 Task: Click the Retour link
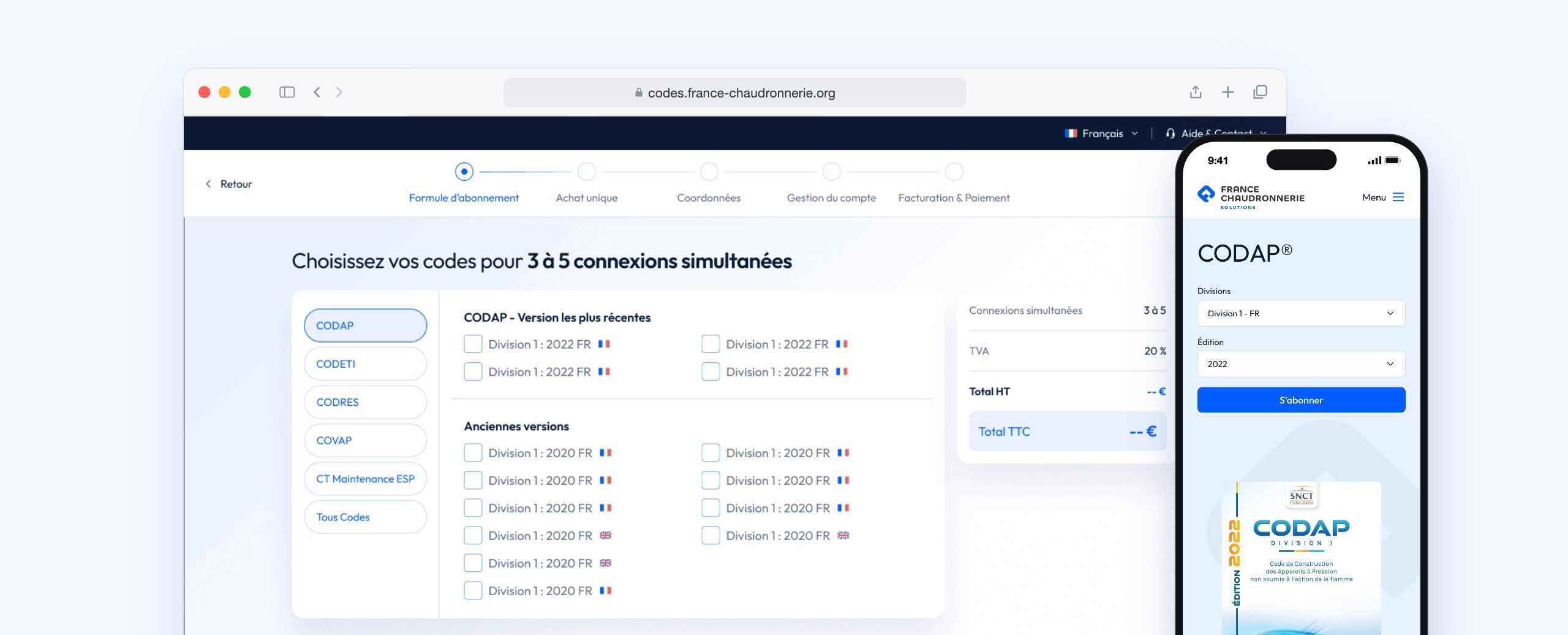pyautogui.click(x=228, y=184)
